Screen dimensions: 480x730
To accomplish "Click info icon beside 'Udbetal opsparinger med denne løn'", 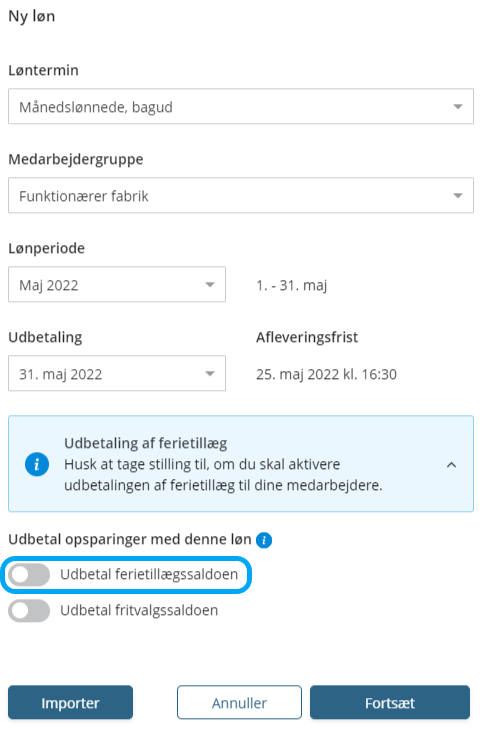I will [264, 540].
